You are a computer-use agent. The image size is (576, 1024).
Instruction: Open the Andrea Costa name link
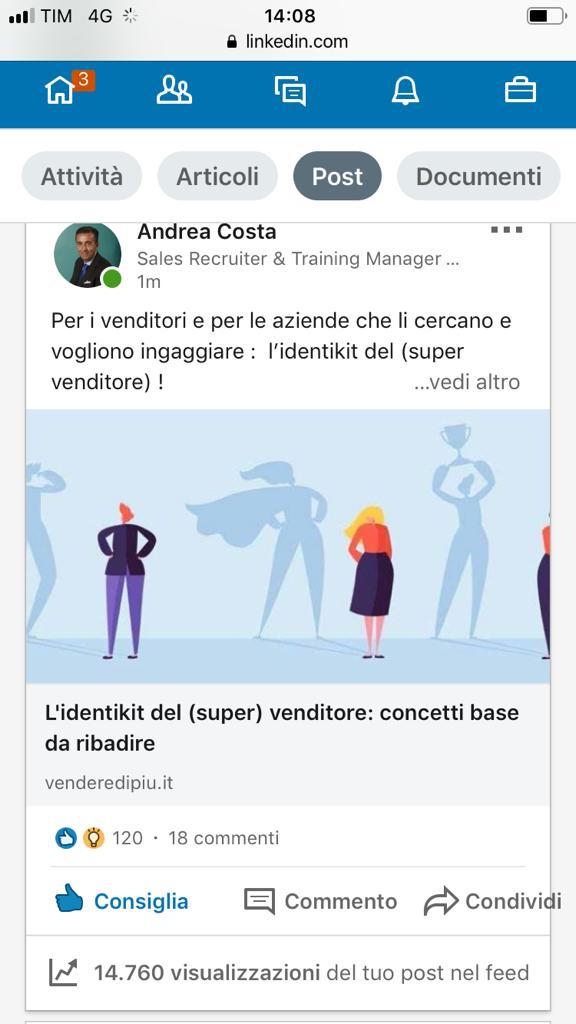pyautogui.click(x=206, y=232)
